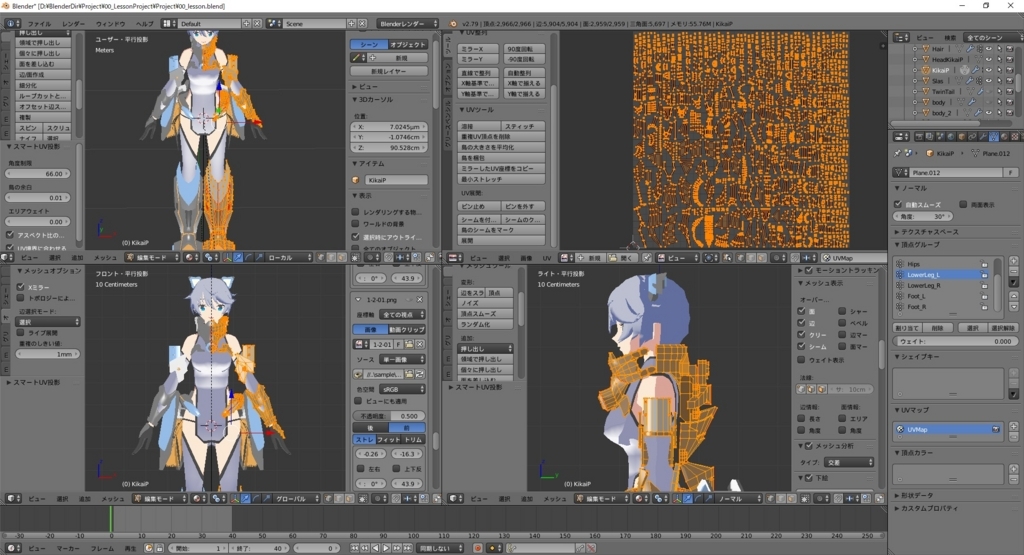Click the ピン止め button
Screen dimensions: 1024x555
pos(479,206)
